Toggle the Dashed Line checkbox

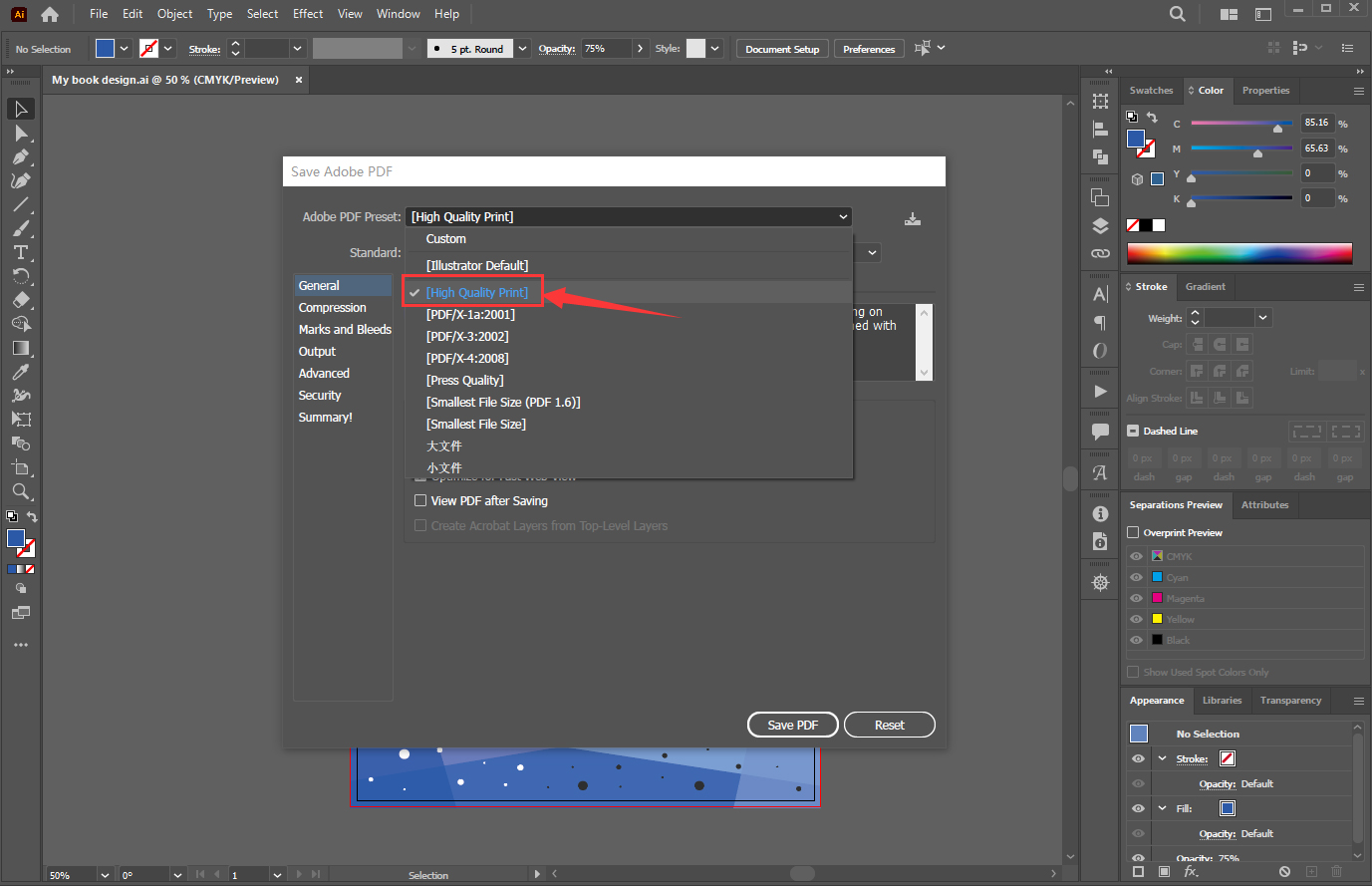click(1133, 431)
